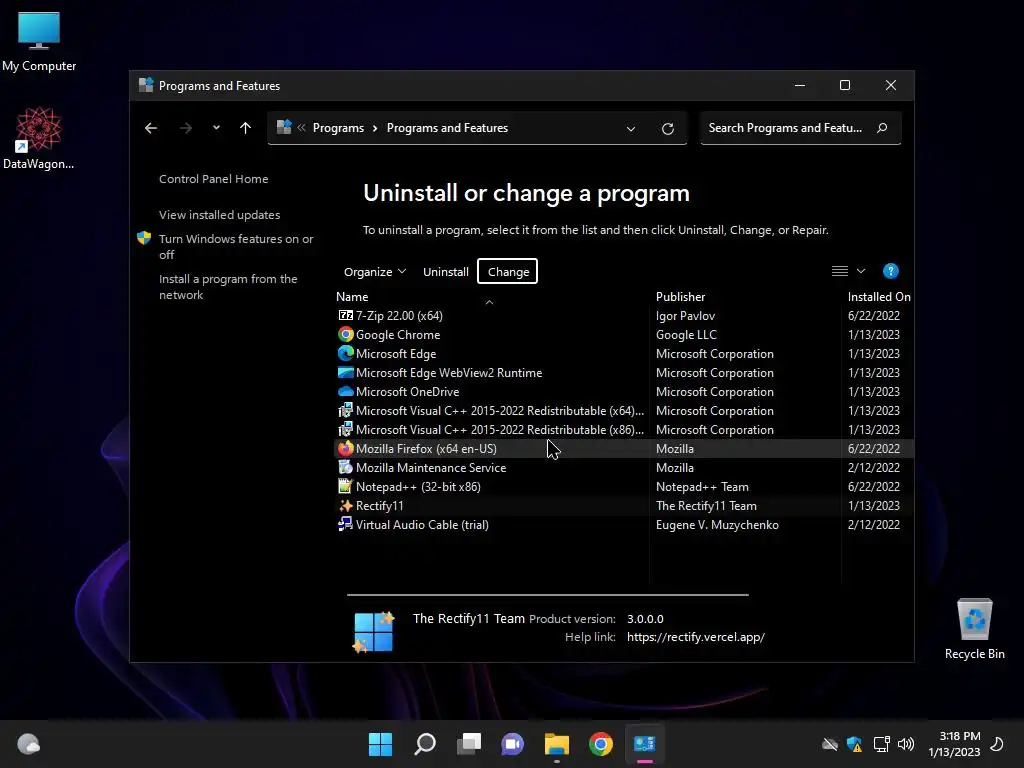The image size is (1024, 768).
Task: Open the Windows Start button
Action: (380, 744)
